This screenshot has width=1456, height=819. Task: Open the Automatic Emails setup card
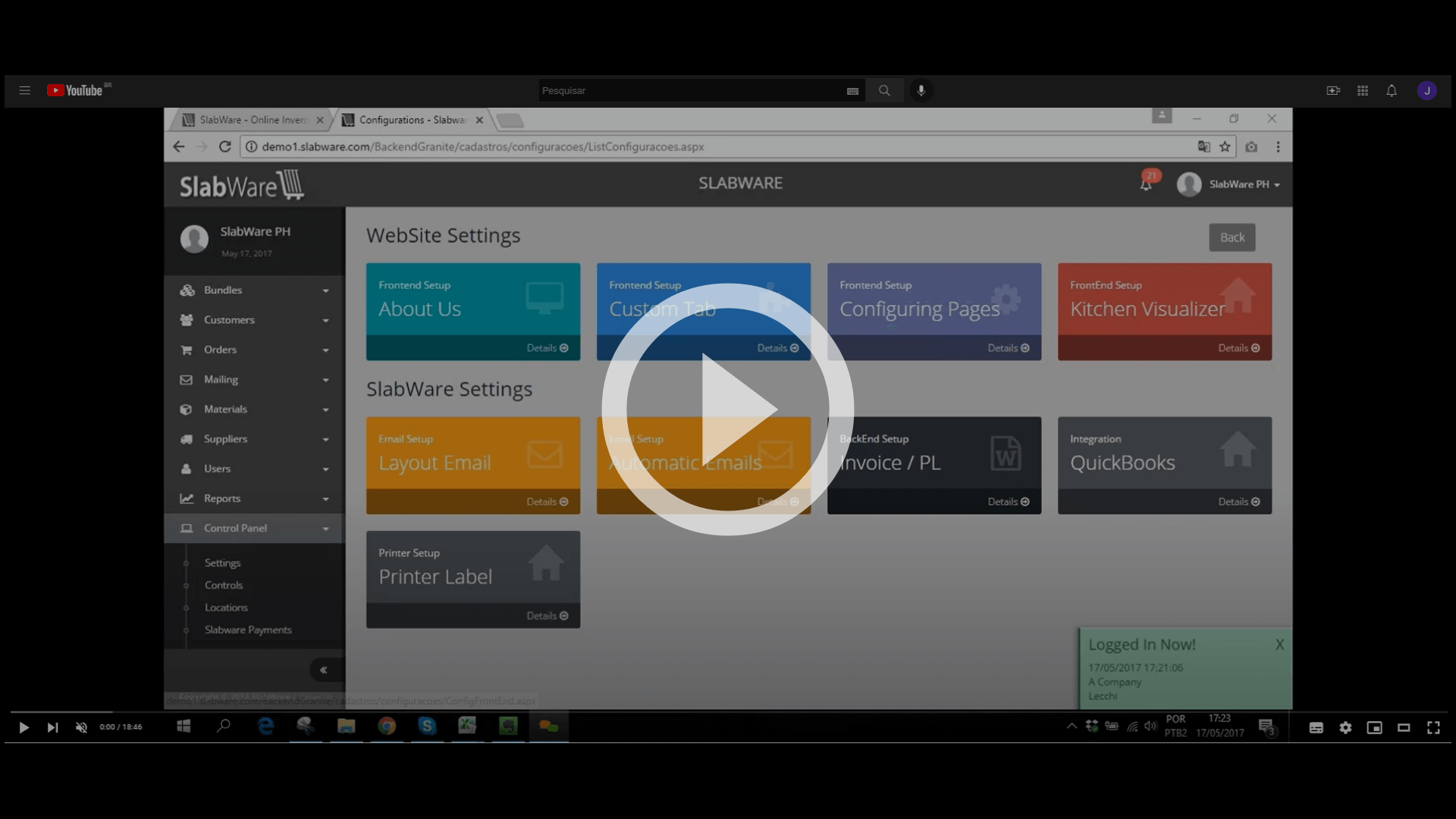(x=703, y=466)
